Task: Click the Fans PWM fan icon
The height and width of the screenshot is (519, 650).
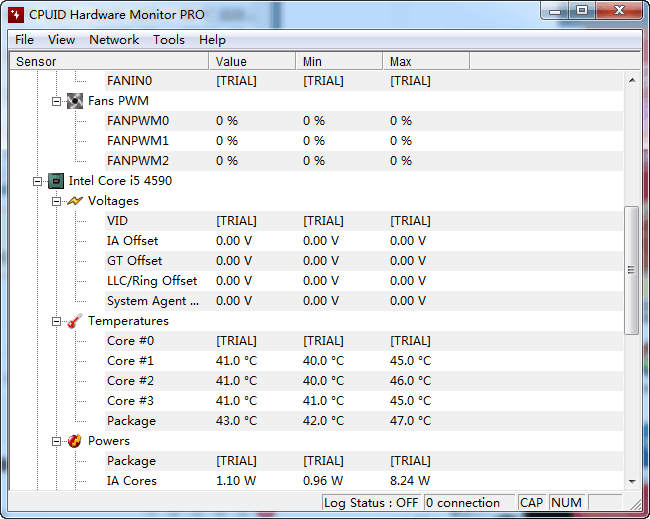Action: (75, 101)
